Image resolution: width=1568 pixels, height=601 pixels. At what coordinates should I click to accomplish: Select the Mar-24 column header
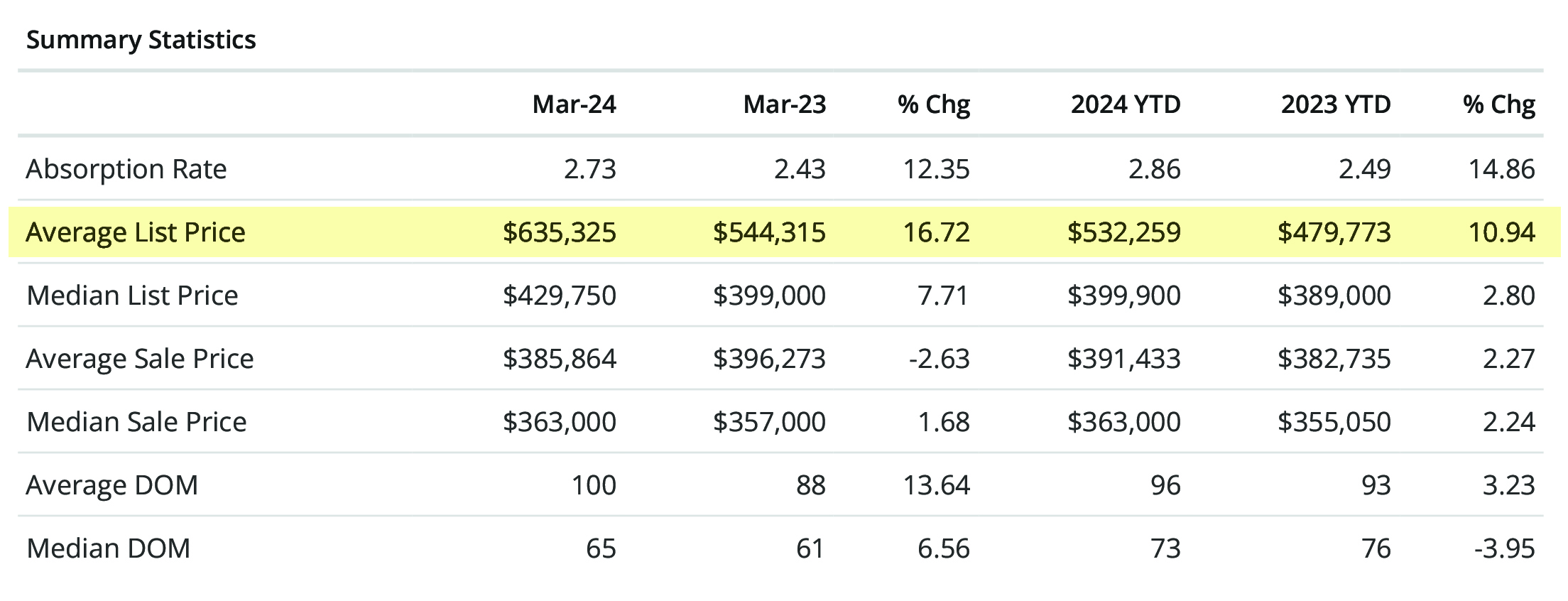tap(574, 104)
